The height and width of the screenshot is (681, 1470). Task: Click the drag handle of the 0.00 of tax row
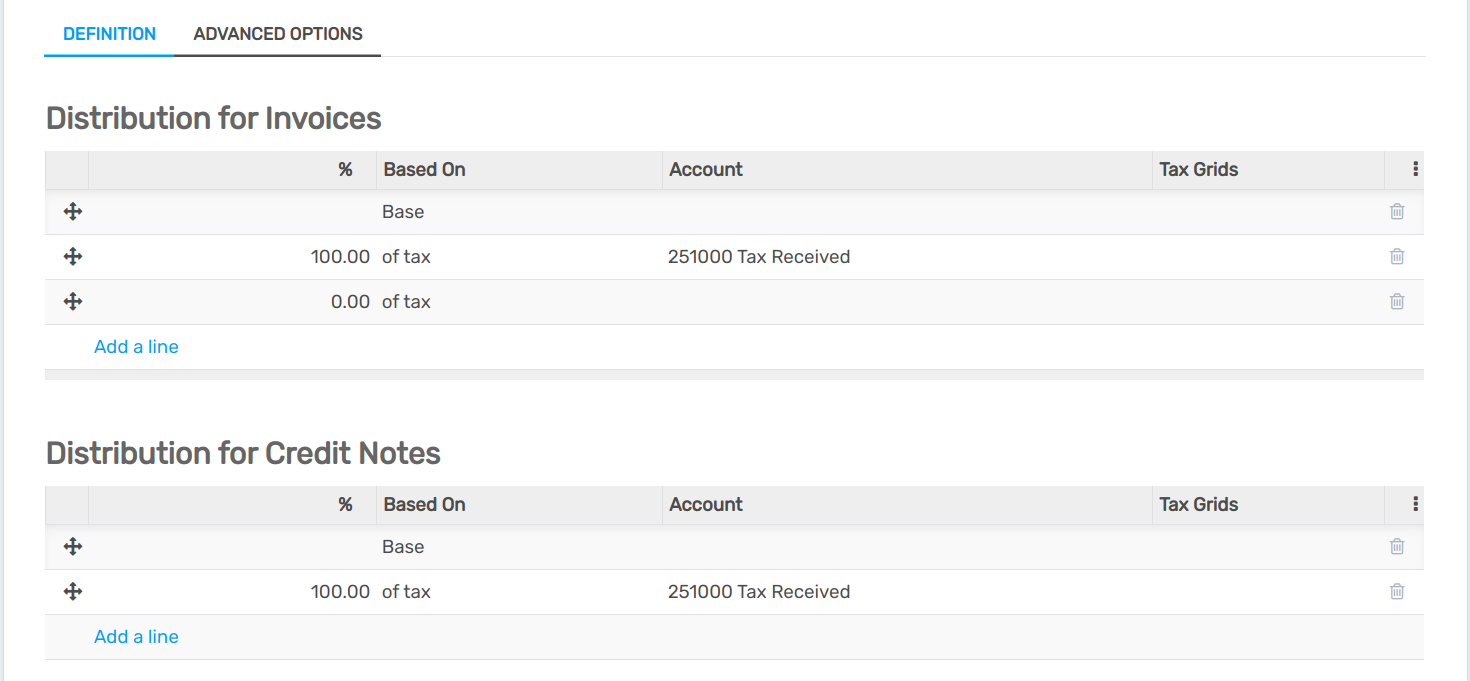72,302
